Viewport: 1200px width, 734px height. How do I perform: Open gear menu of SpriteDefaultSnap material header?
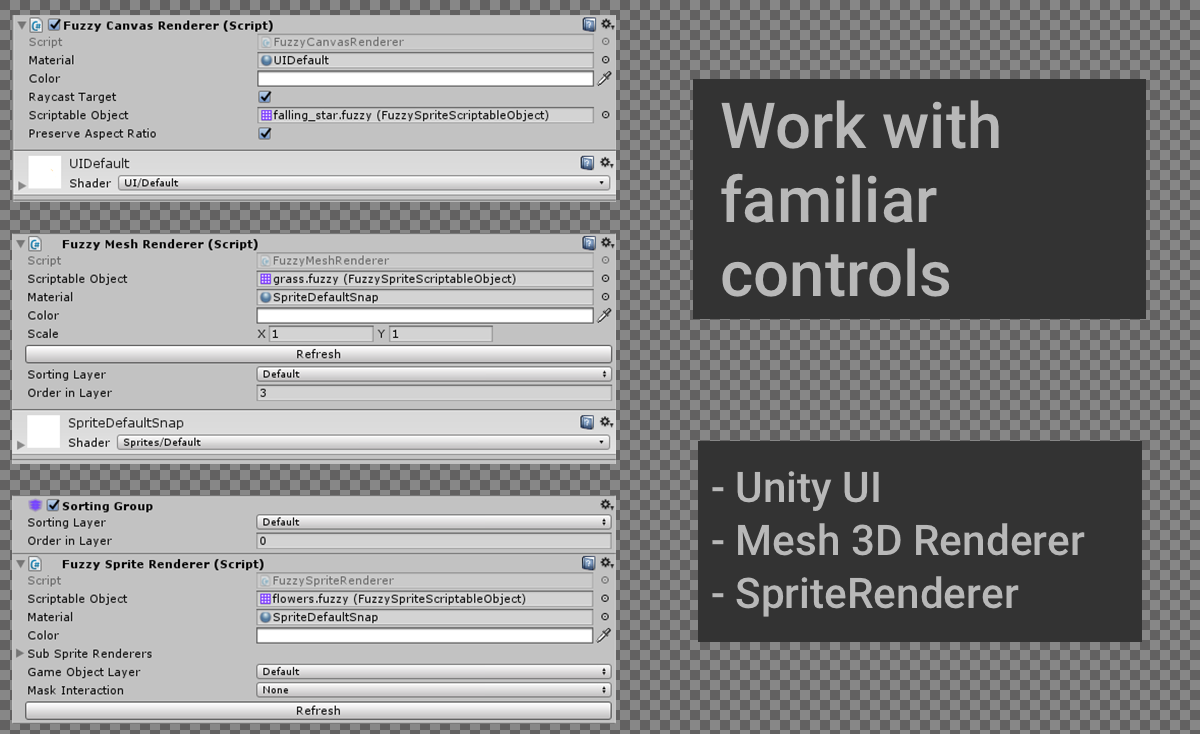(606, 422)
